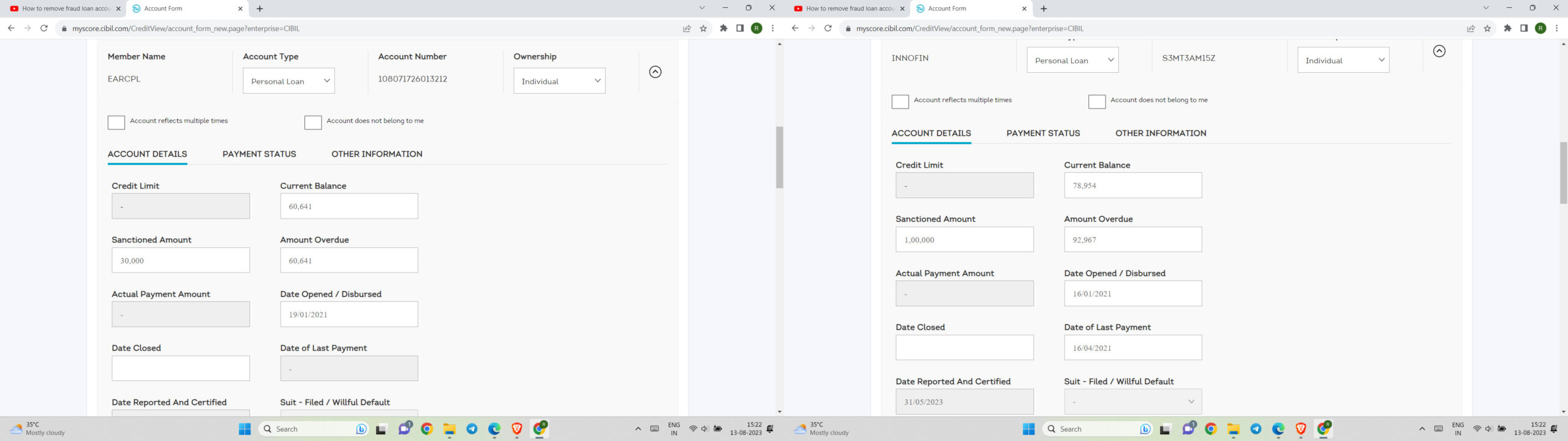Image resolution: width=1568 pixels, height=441 pixels.
Task: Click the Current Balance field showing 60,641
Action: click(349, 206)
